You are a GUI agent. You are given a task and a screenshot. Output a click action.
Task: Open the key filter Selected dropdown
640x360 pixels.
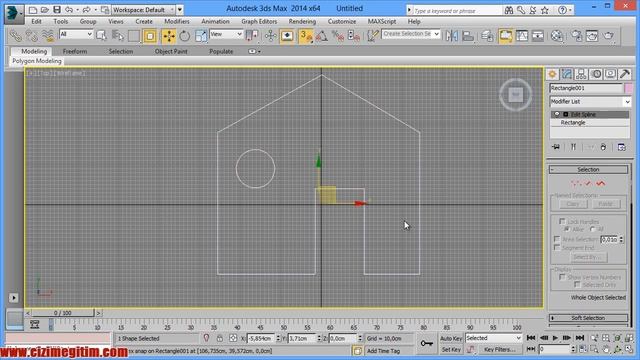493,338
